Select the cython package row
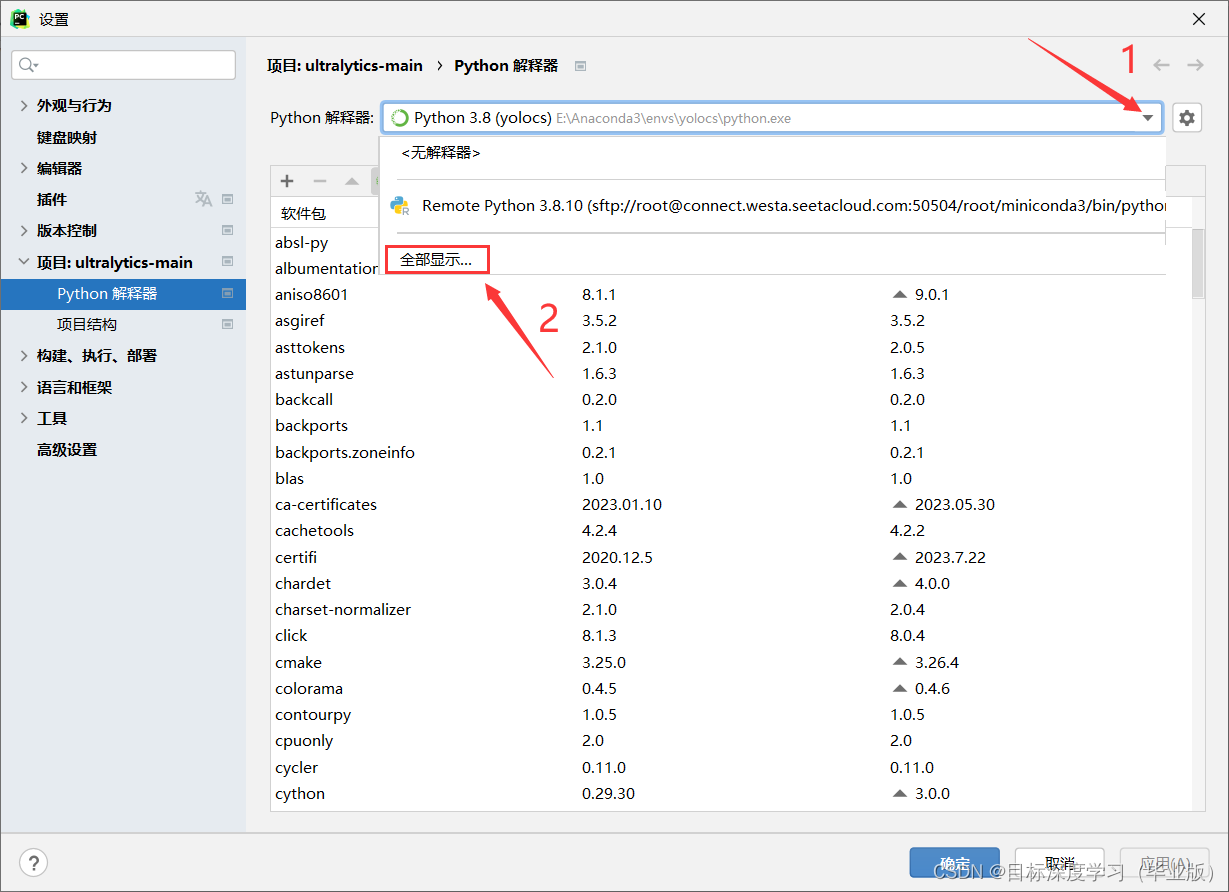Image resolution: width=1229 pixels, height=892 pixels. pyautogui.click(x=731, y=793)
